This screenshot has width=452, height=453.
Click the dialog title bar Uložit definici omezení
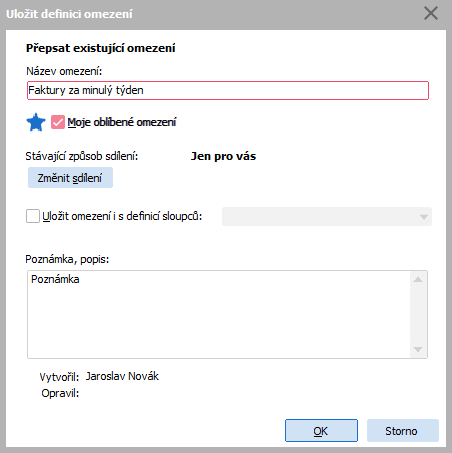pyautogui.click(x=213, y=14)
